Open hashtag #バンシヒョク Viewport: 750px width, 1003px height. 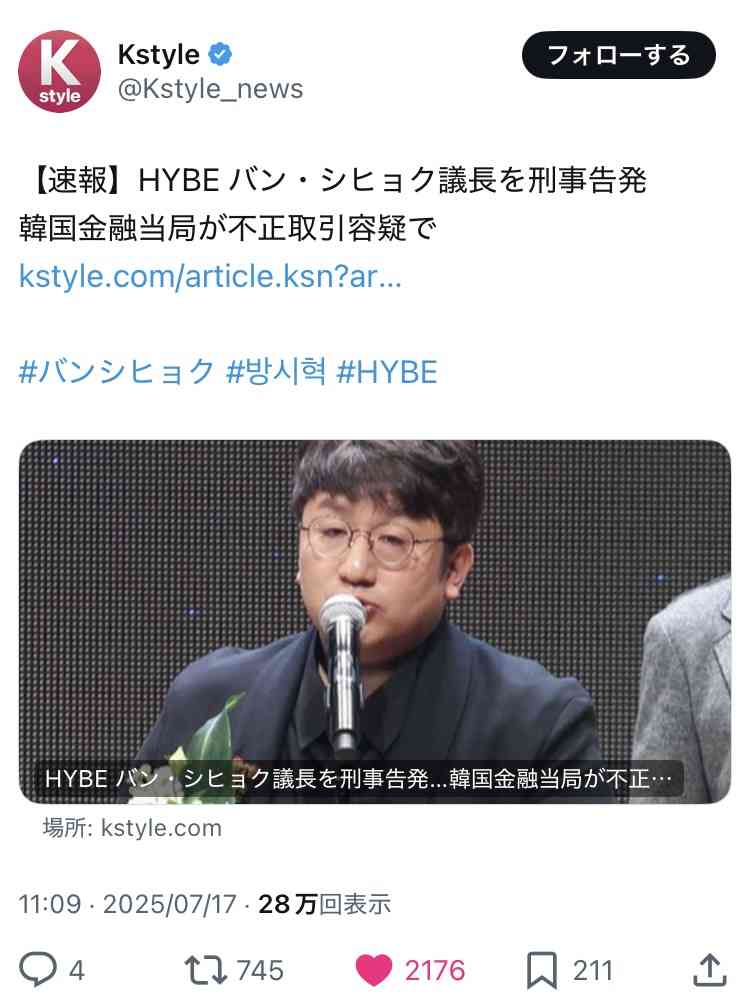(x=117, y=372)
